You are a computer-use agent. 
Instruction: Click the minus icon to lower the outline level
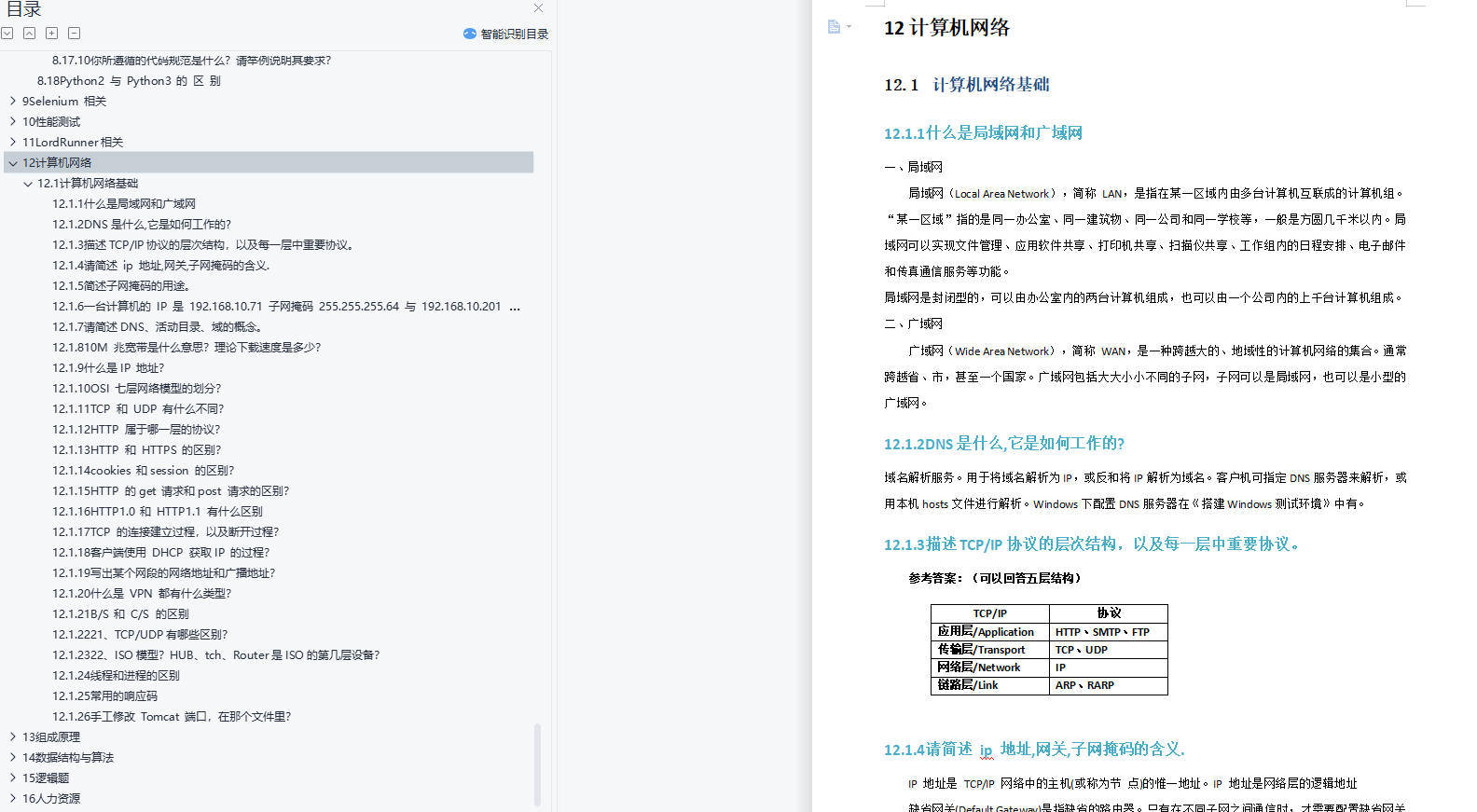coord(75,34)
